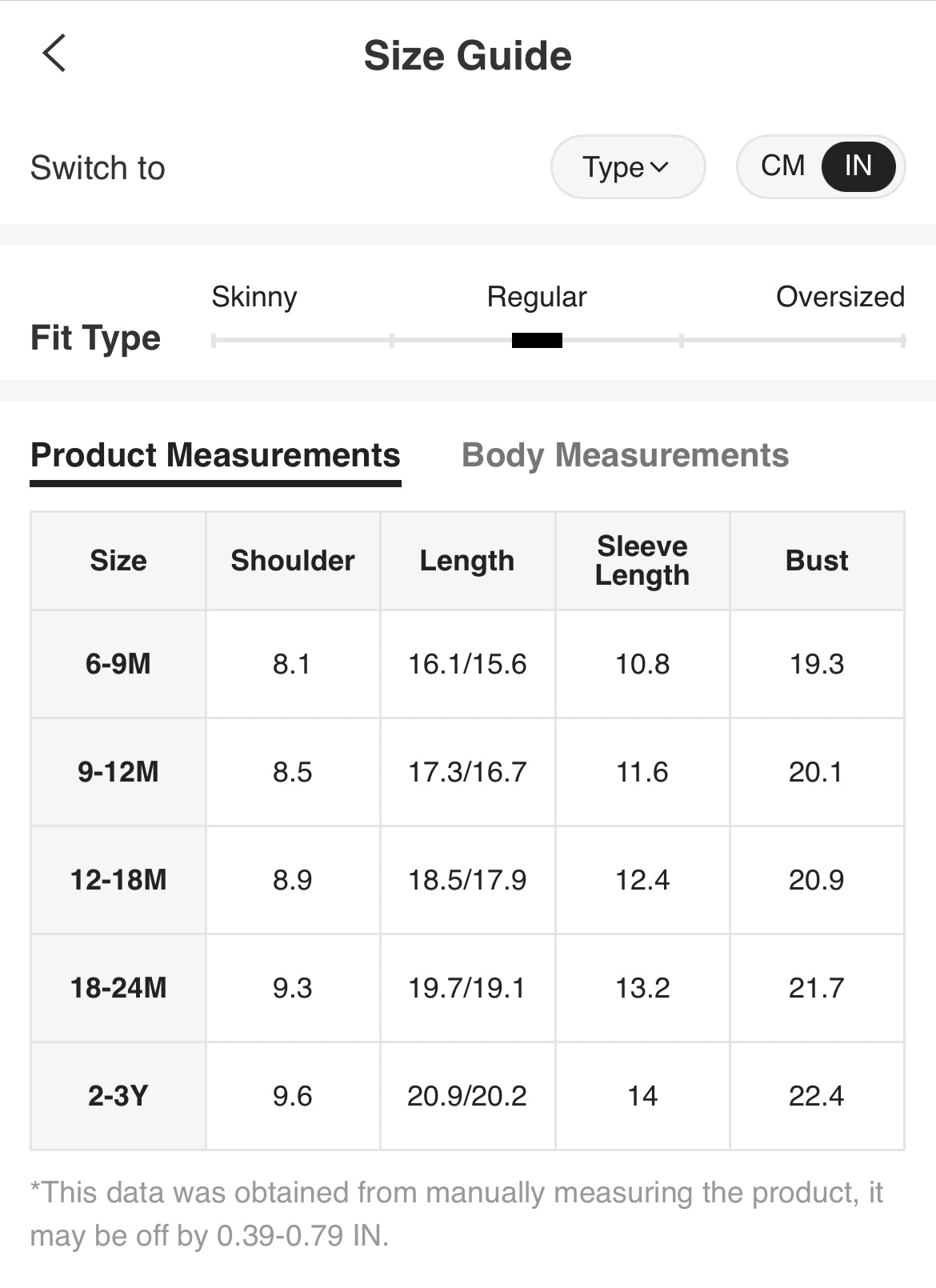The height and width of the screenshot is (1288, 936).
Task: Select the IN unit option
Action: click(858, 166)
